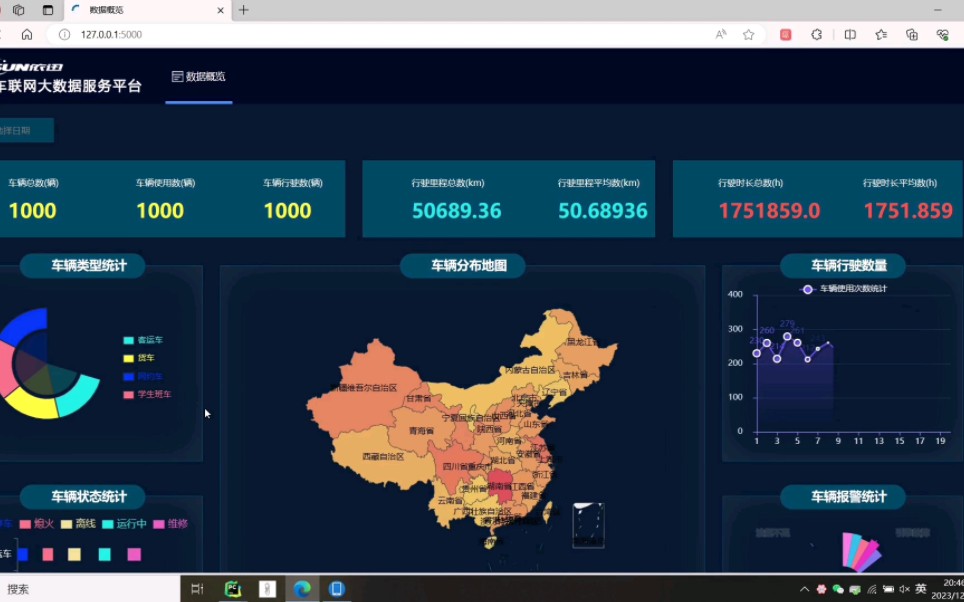Screen dimensions: 964x602
Task: Toggle 运行中 legend in vehicle status chart
Action: (124, 524)
